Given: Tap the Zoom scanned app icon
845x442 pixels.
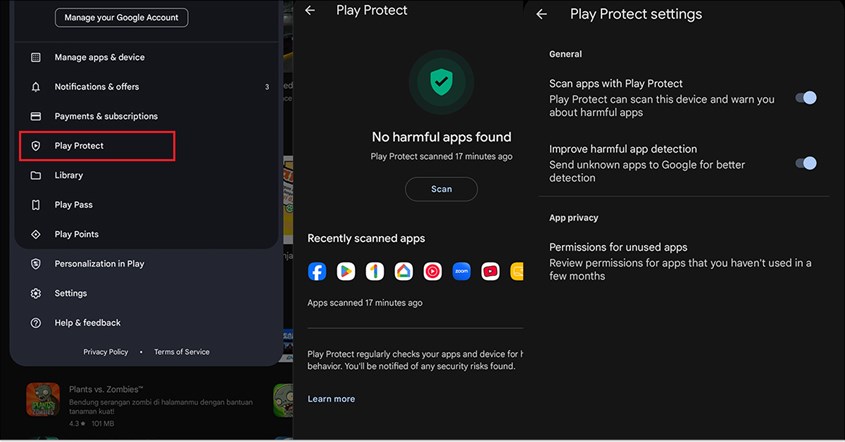Looking at the screenshot, I should [461, 272].
